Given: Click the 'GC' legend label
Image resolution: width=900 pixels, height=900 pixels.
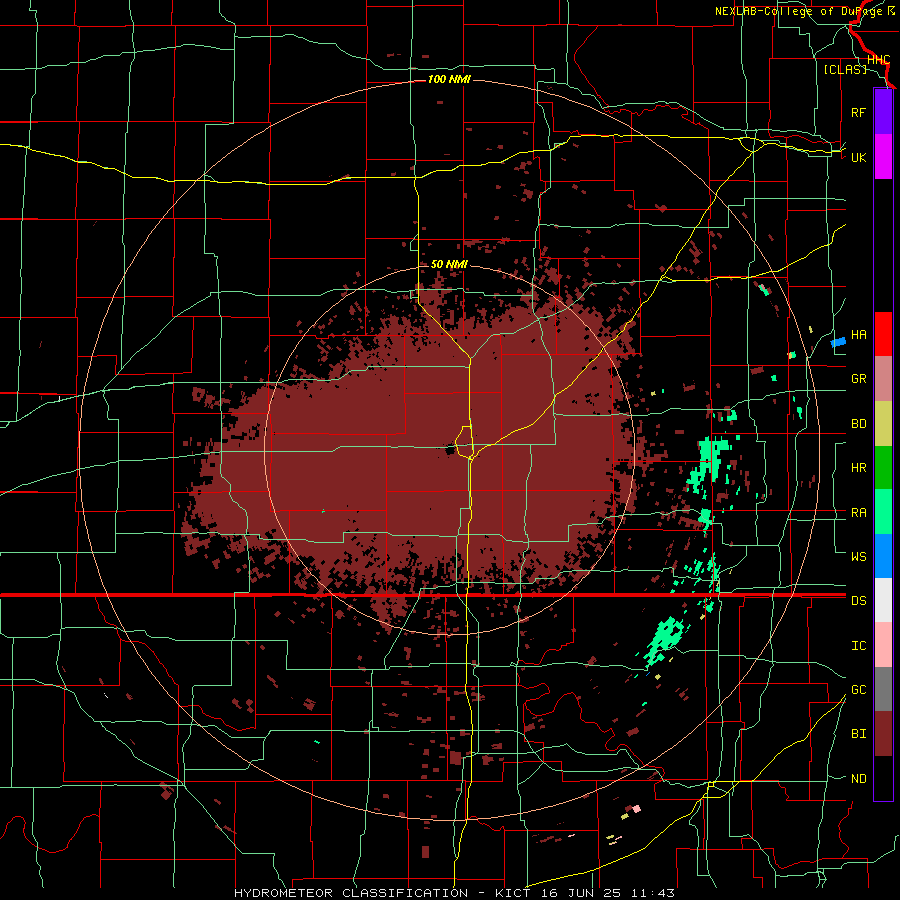Looking at the screenshot, I should (858, 690).
